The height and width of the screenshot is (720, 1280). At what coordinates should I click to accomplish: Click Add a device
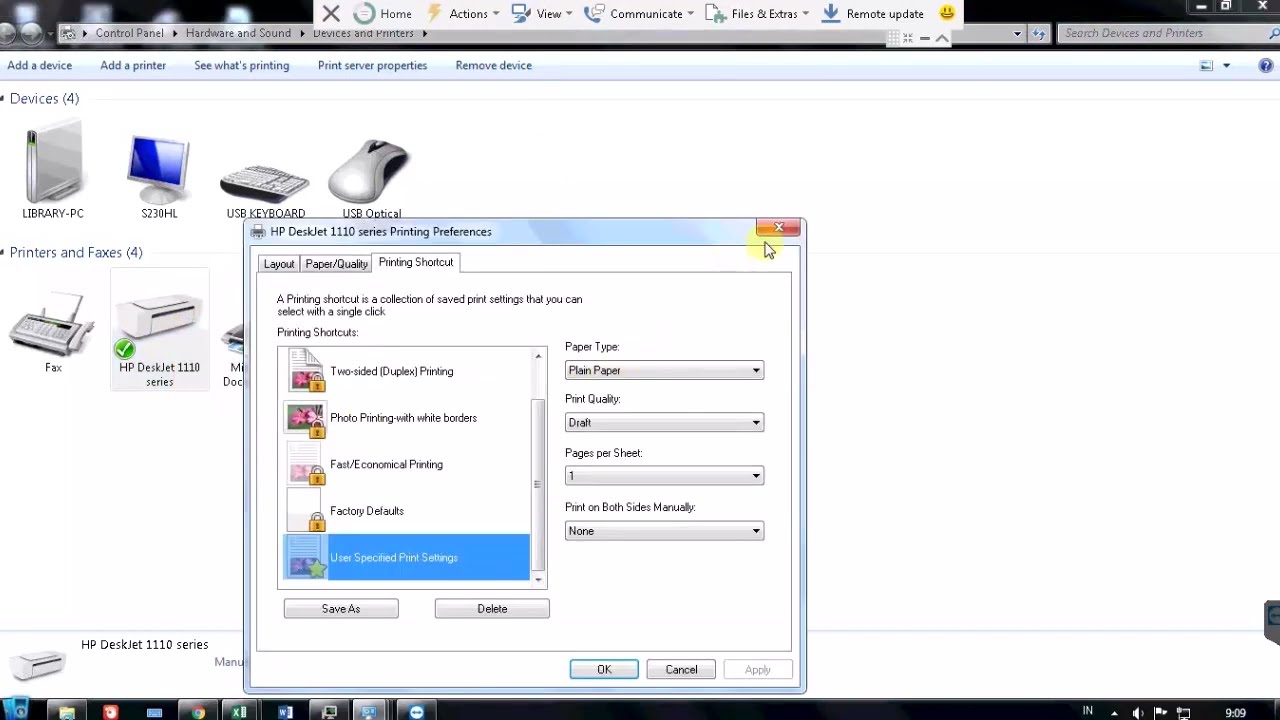coord(40,65)
